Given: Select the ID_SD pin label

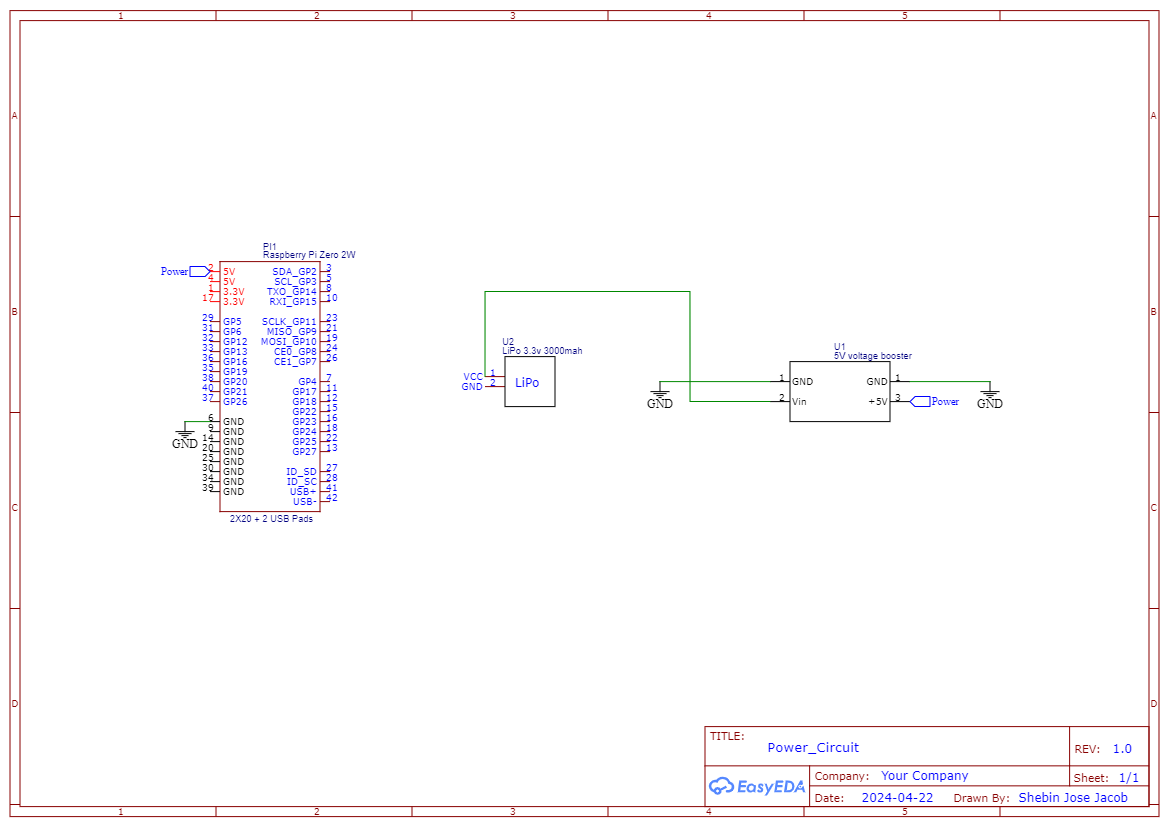Looking at the screenshot, I should [x=301, y=471].
